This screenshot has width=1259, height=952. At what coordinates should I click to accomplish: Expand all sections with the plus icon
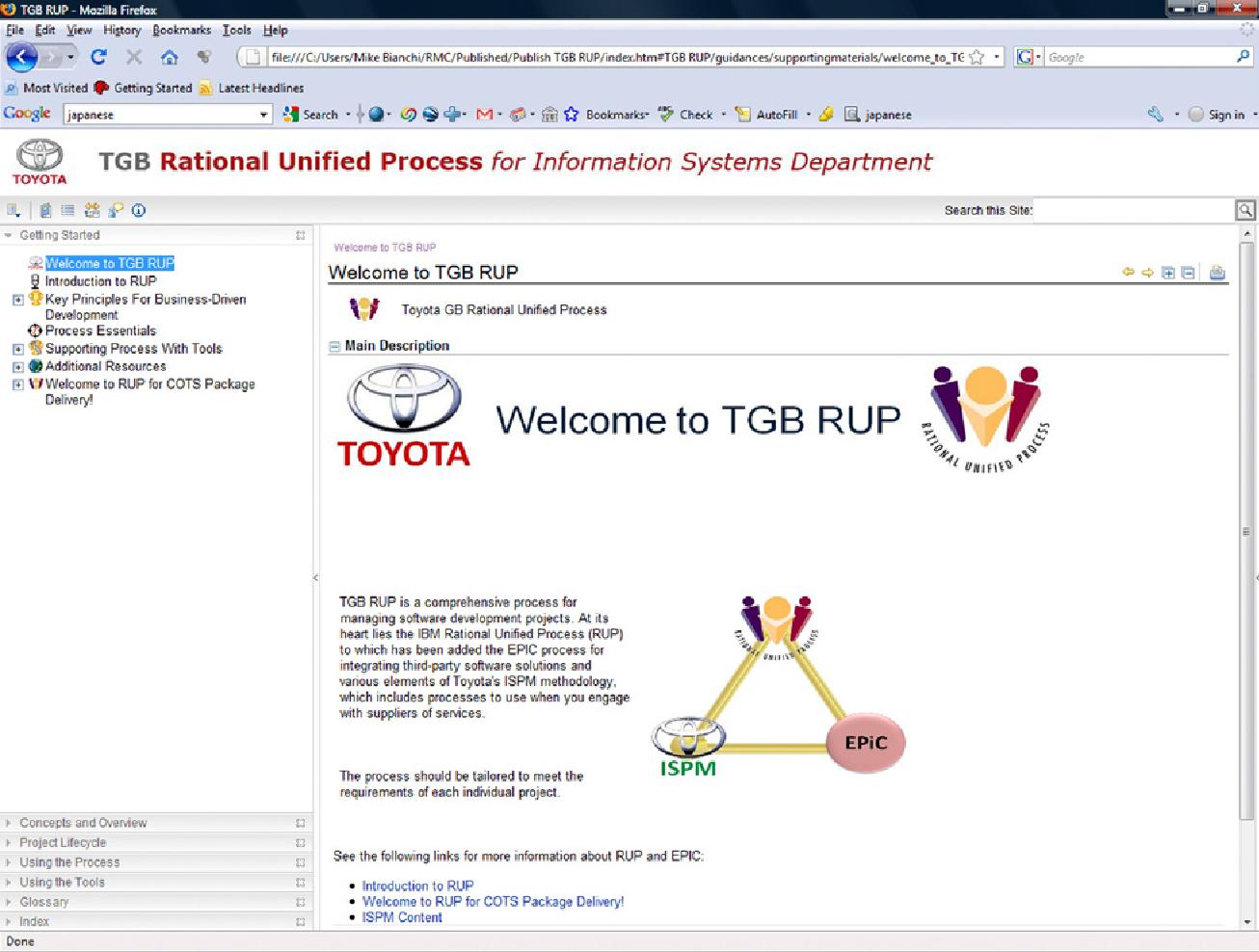point(1168,273)
